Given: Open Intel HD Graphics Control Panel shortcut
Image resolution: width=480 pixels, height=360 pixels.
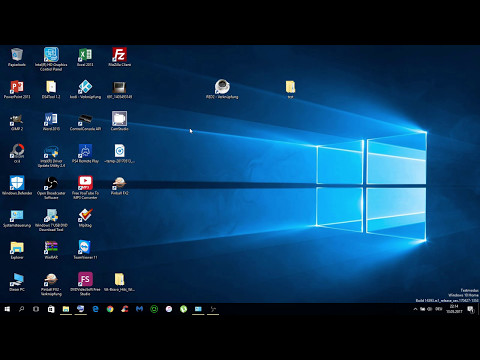Looking at the screenshot, I should click(x=51, y=59).
